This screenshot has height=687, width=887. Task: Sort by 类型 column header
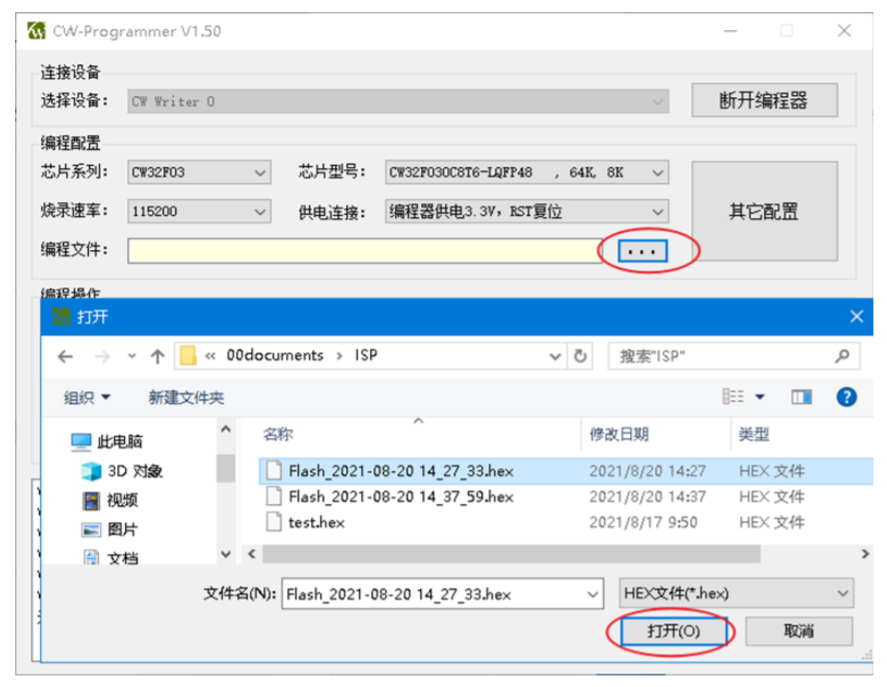(753, 434)
